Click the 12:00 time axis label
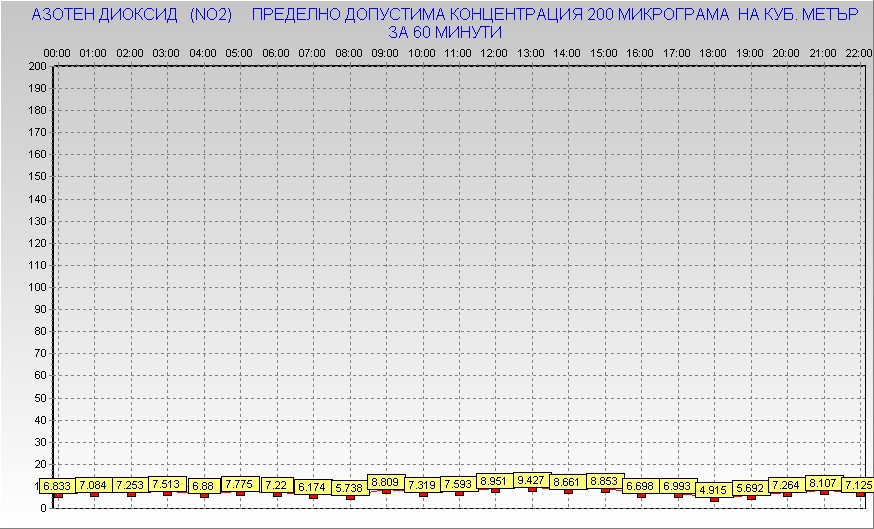874x529 pixels. pos(494,52)
